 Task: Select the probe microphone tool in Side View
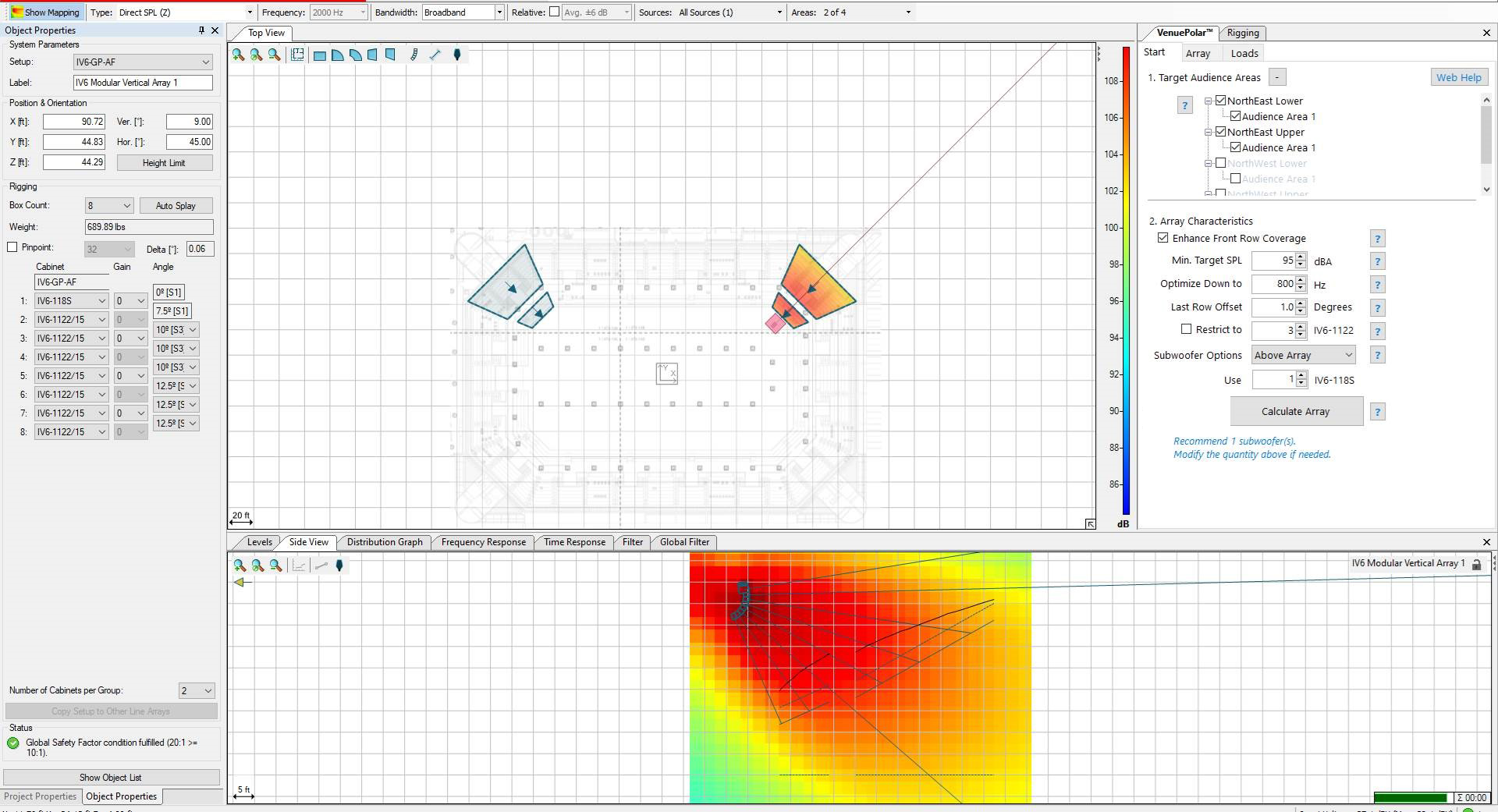tap(339, 566)
